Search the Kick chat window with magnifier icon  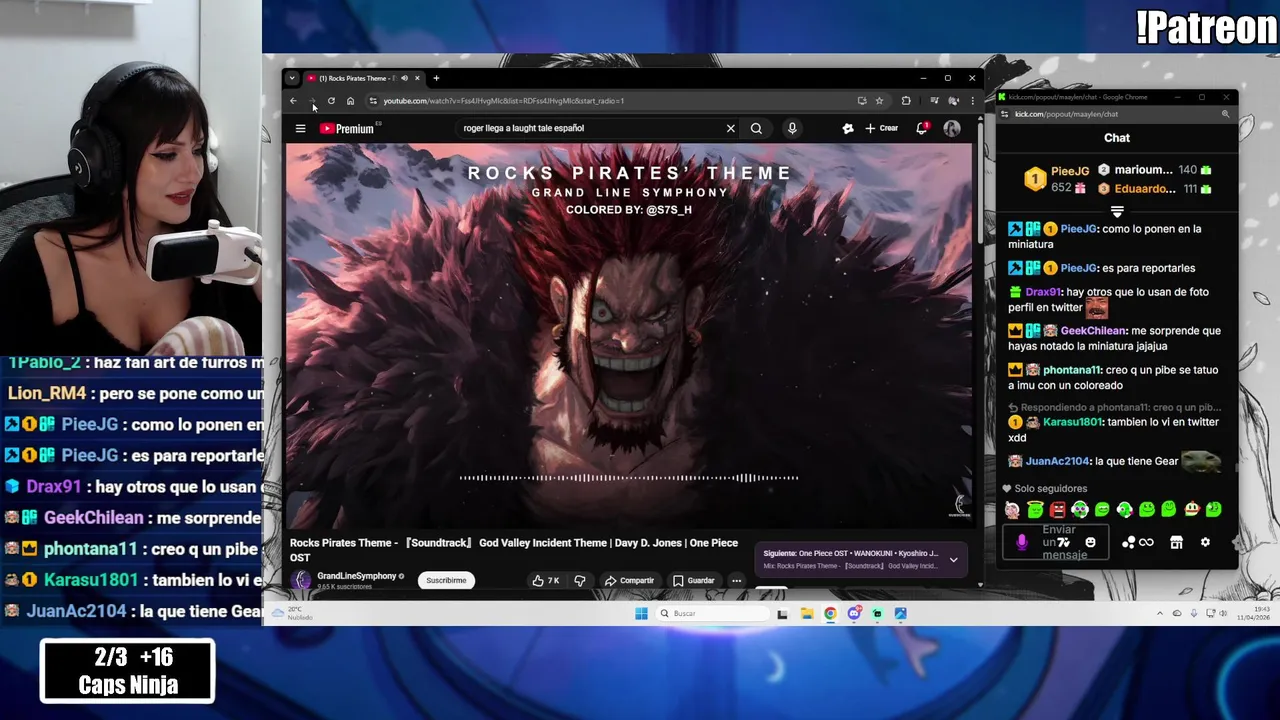point(1225,114)
